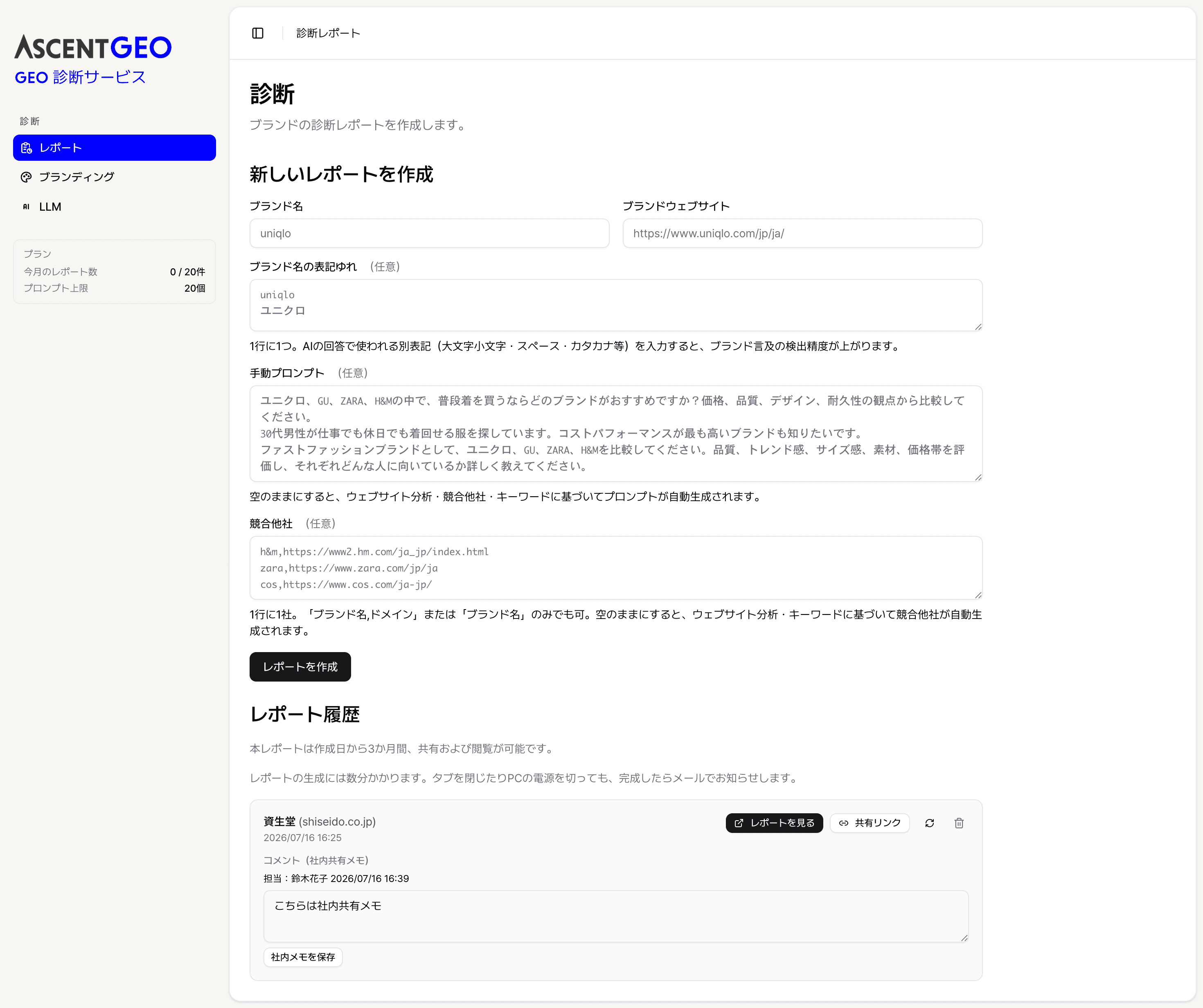1203x1008 pixels.
Task: Click the 資生堂 (shiseido.co.jp) report title
Action: point(320,821)
